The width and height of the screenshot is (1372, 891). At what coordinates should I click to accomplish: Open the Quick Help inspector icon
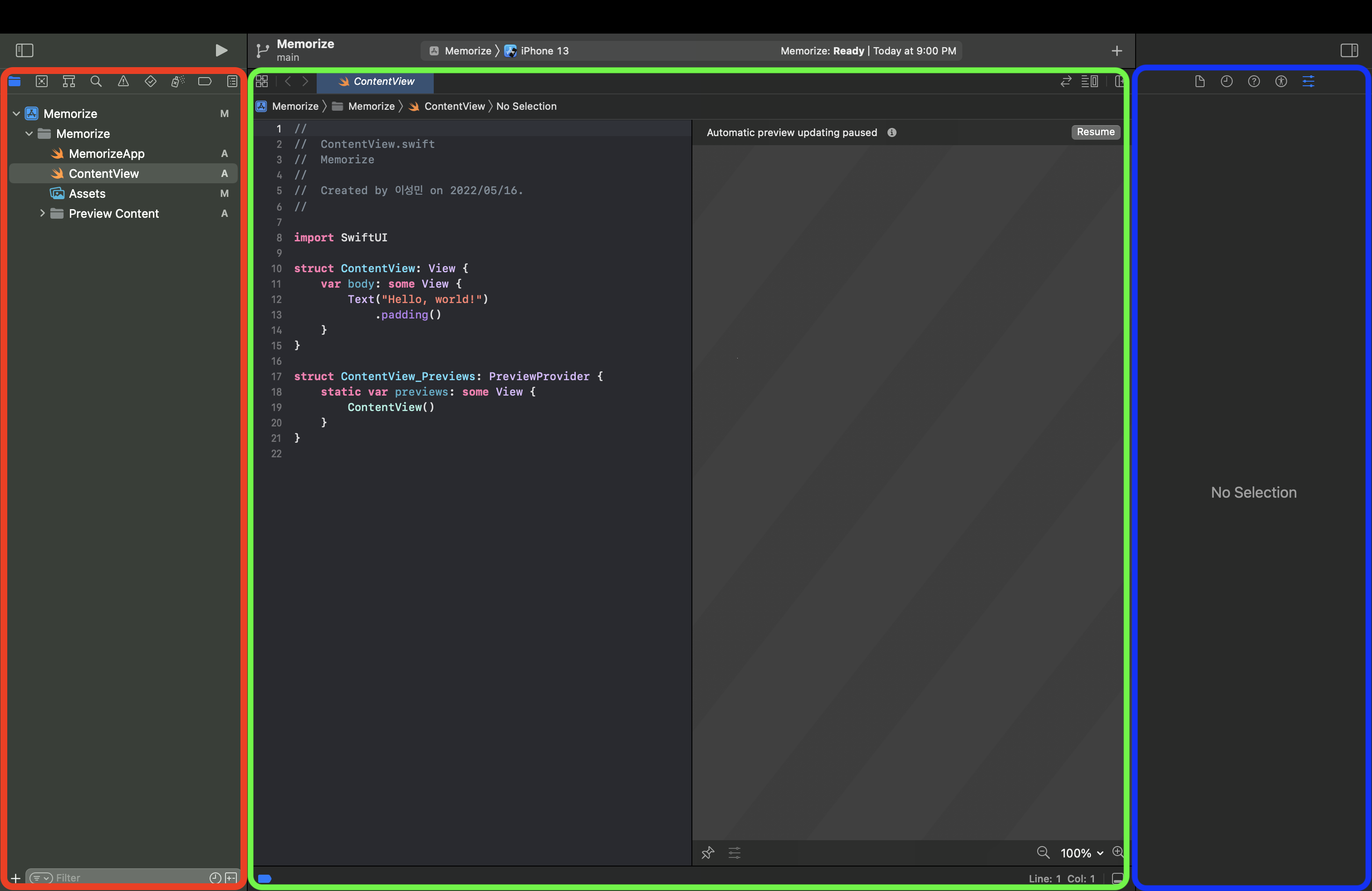1254,81
